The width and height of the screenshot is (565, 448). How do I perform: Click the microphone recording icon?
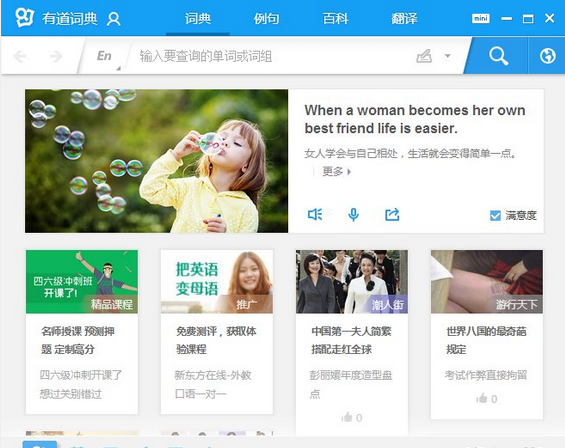pos(353,214)
